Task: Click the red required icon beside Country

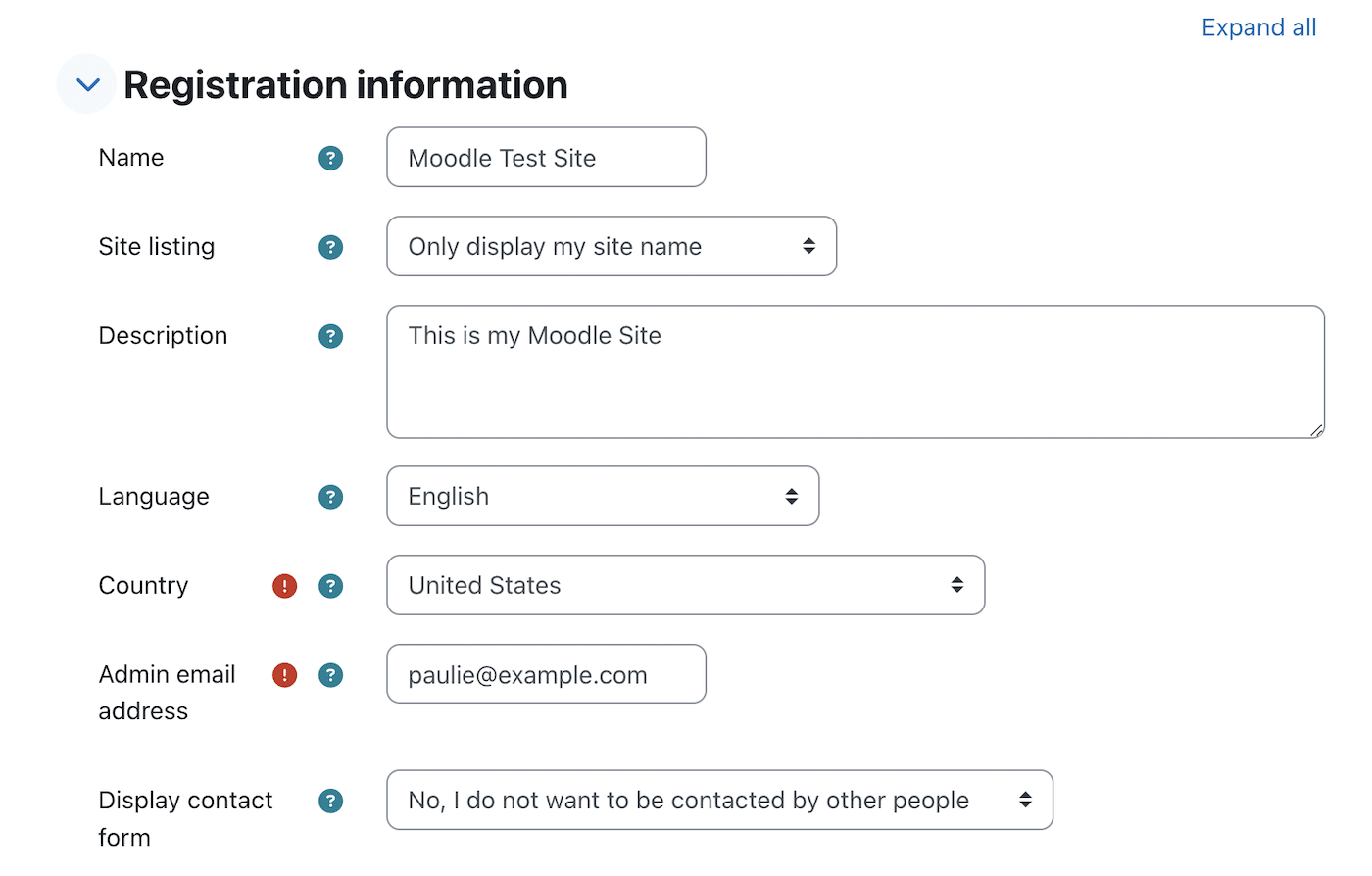Action: click(284, 586)
